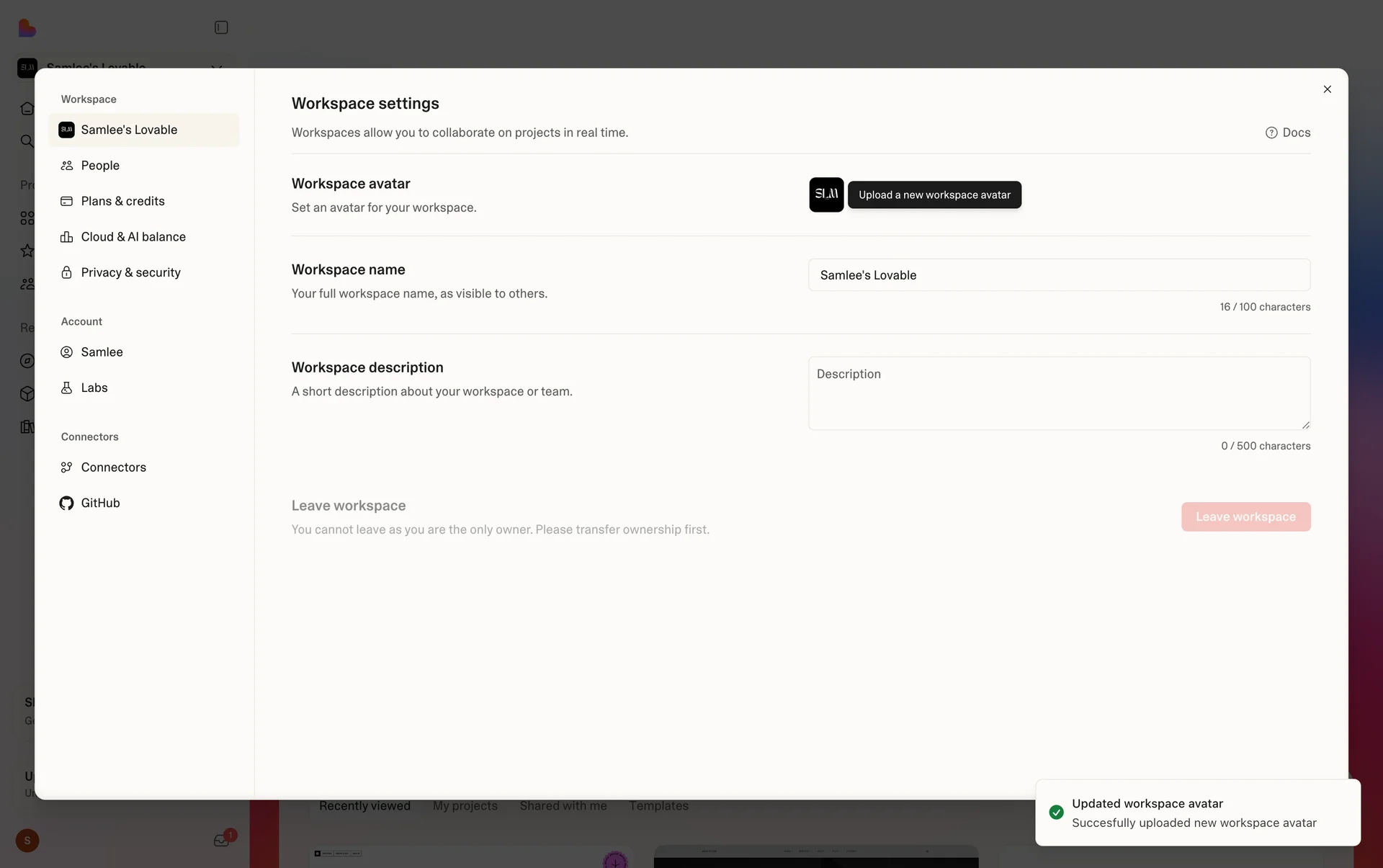Click the workspace Description text area
Screen dimensions: 1383x868
coord(1059,393)
